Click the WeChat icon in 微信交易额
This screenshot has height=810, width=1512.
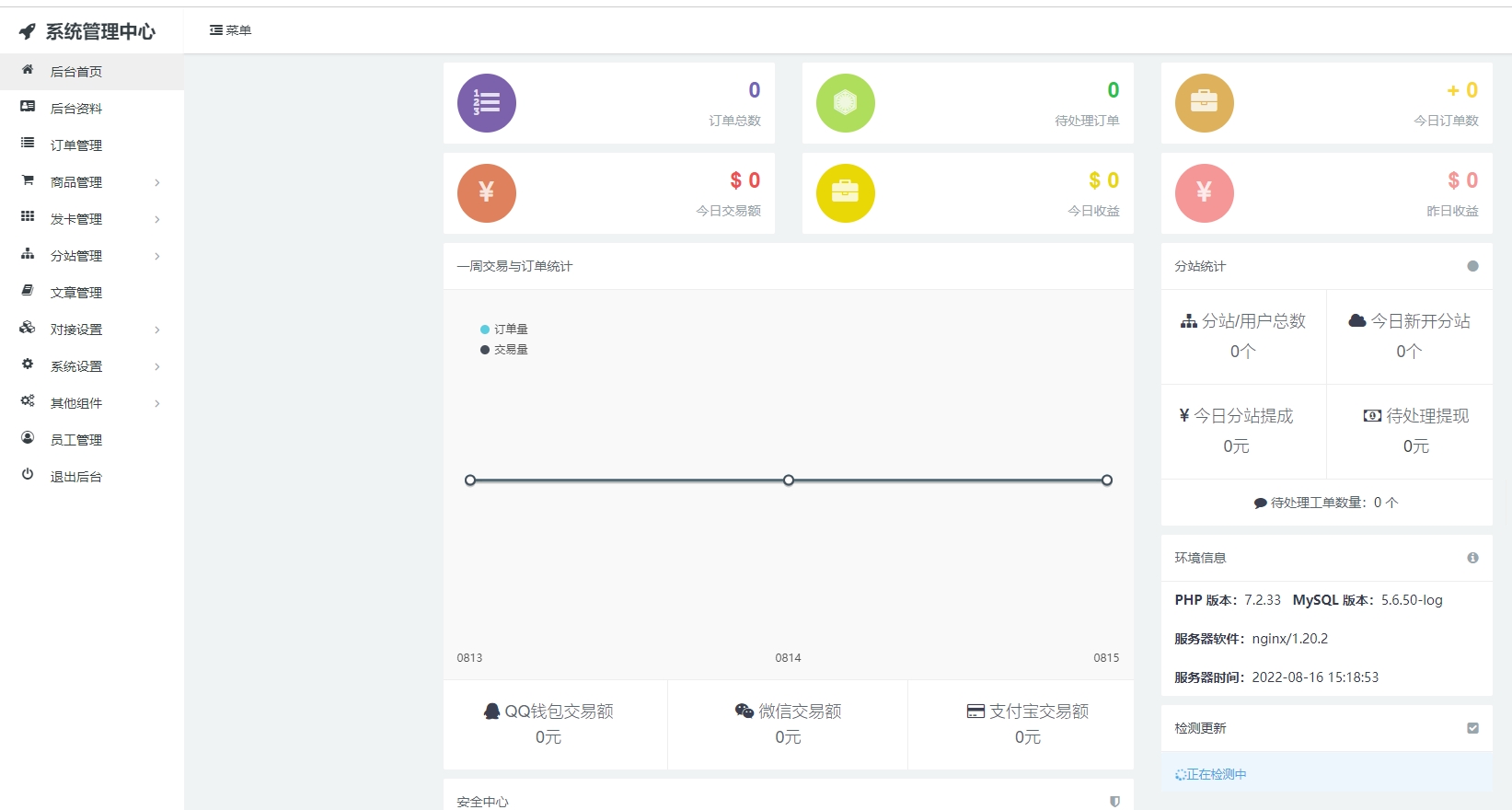click(x=744, y=711)
